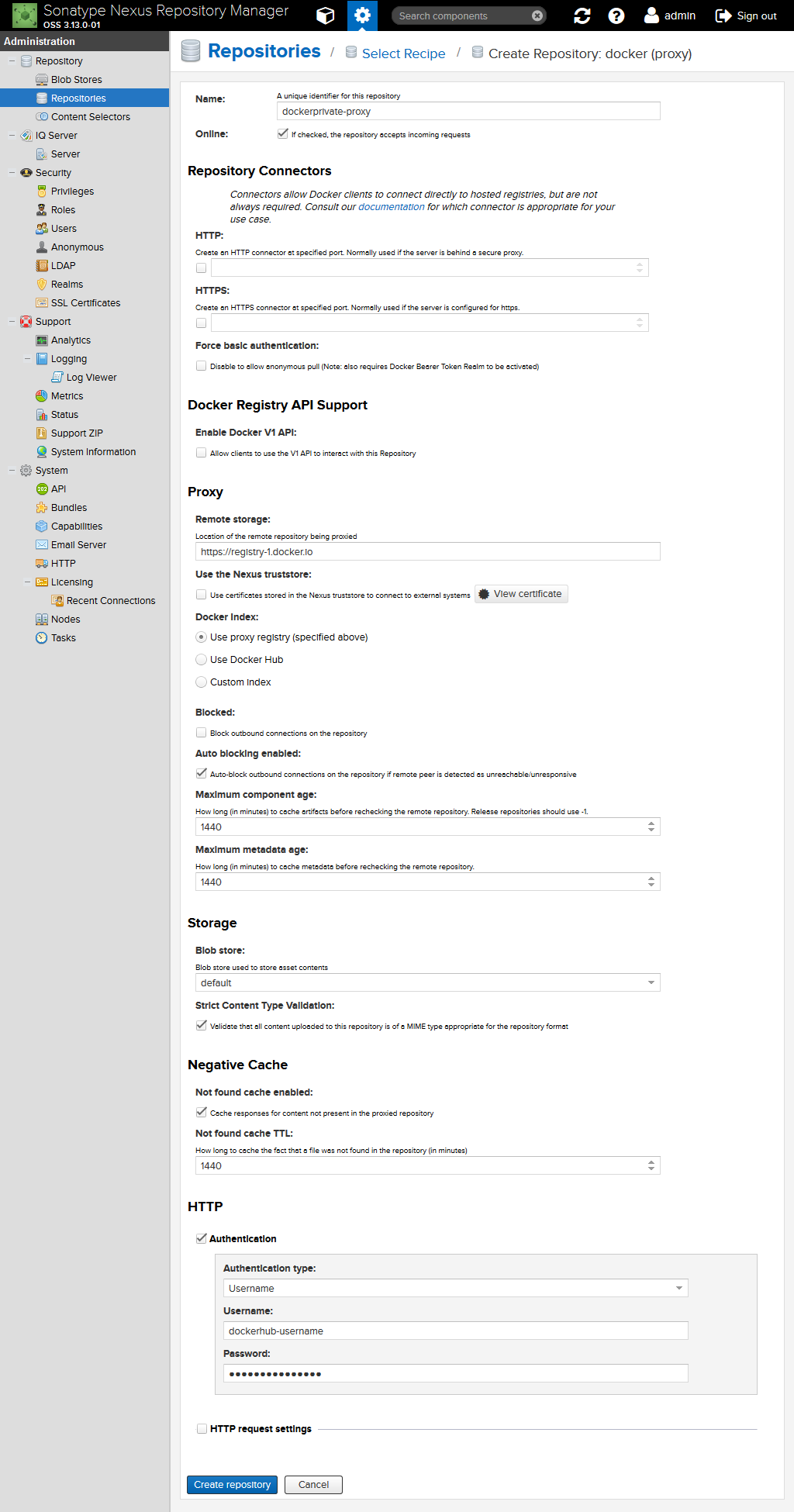Select Use Docker Hub radio button

(x=201, y=660)
